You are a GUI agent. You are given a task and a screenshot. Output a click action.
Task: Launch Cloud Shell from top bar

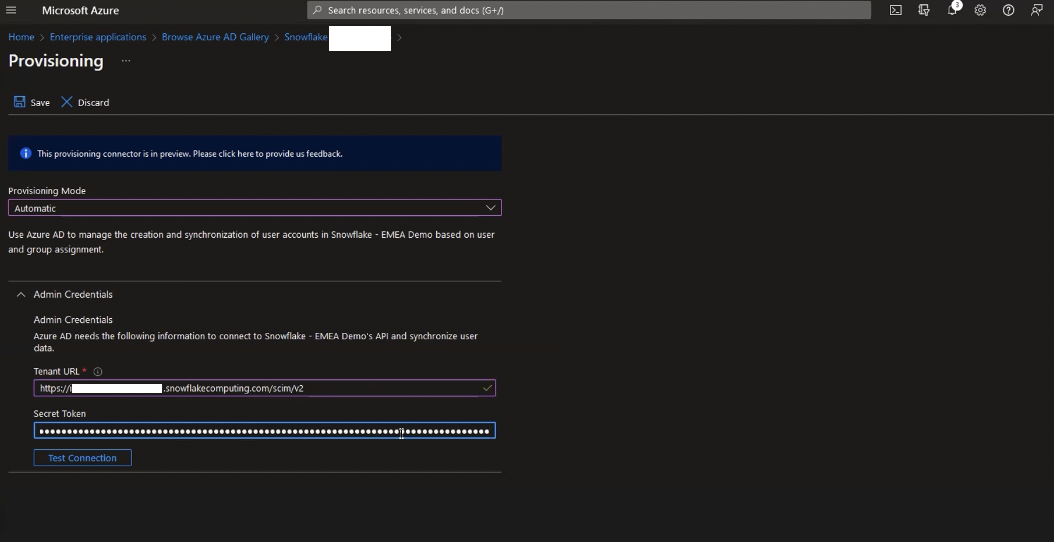pyautogui.click(x=895, y=10)
